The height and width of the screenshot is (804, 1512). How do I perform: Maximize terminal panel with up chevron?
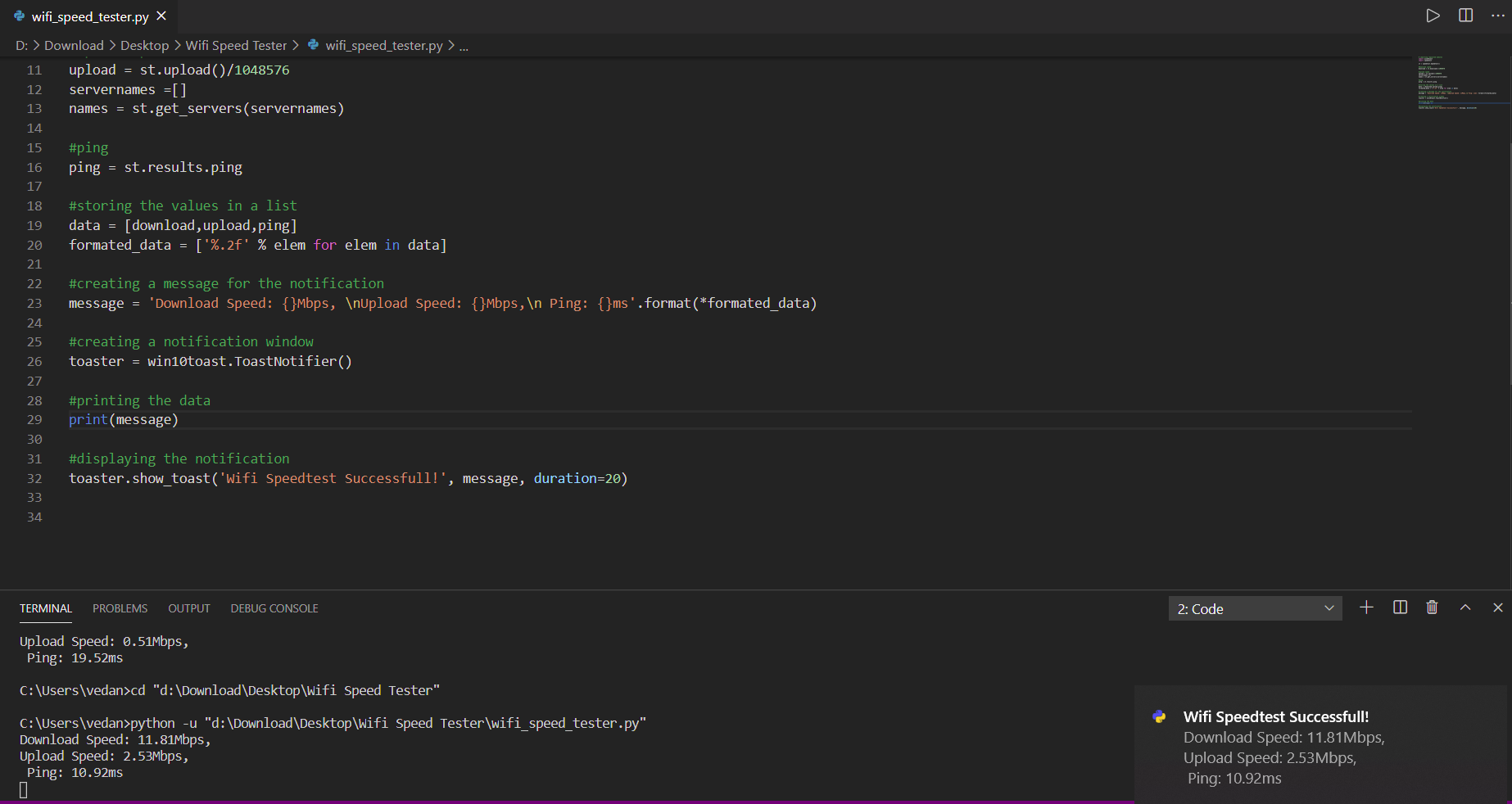[x=1465, y=608]
